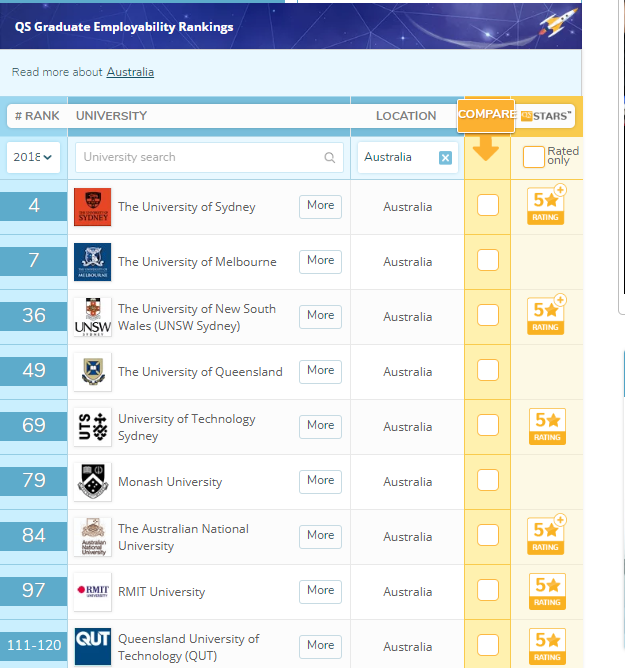Image resolution: width=625 pixels, height=668 pixels.
Task: Sort by the # RANK column header
Action: point(37,116)
